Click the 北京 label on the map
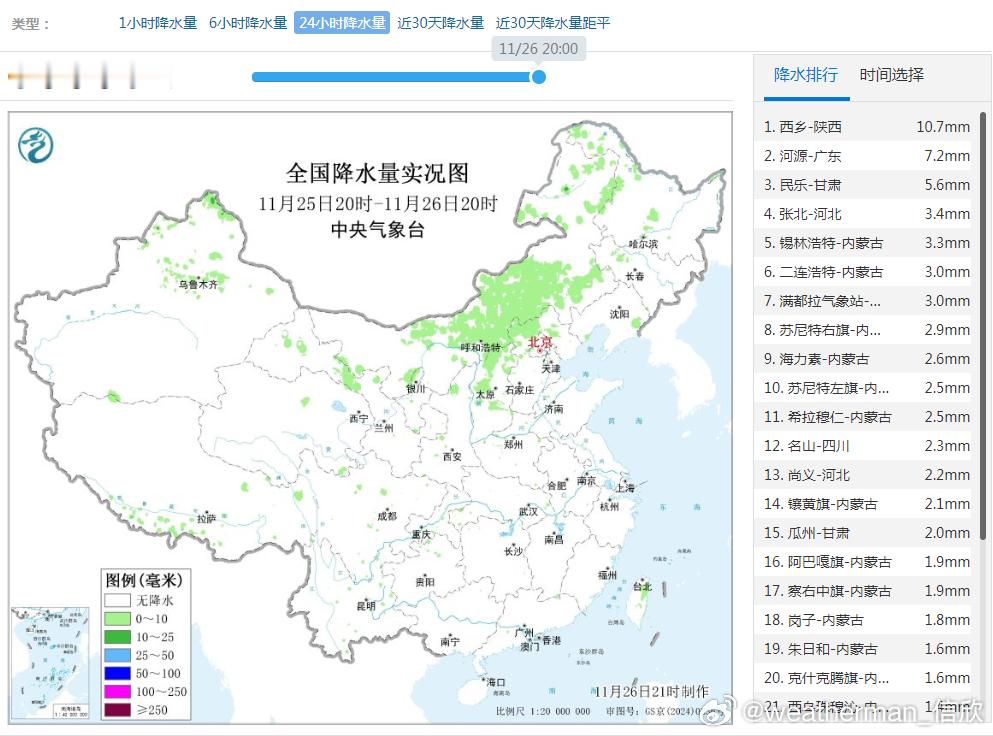The image size is (993, 736). tap(538, 341)
